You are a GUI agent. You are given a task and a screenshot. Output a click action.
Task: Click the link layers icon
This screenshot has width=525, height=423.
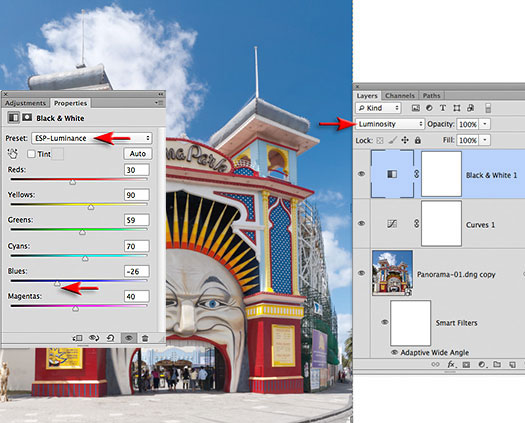(435, 364)
